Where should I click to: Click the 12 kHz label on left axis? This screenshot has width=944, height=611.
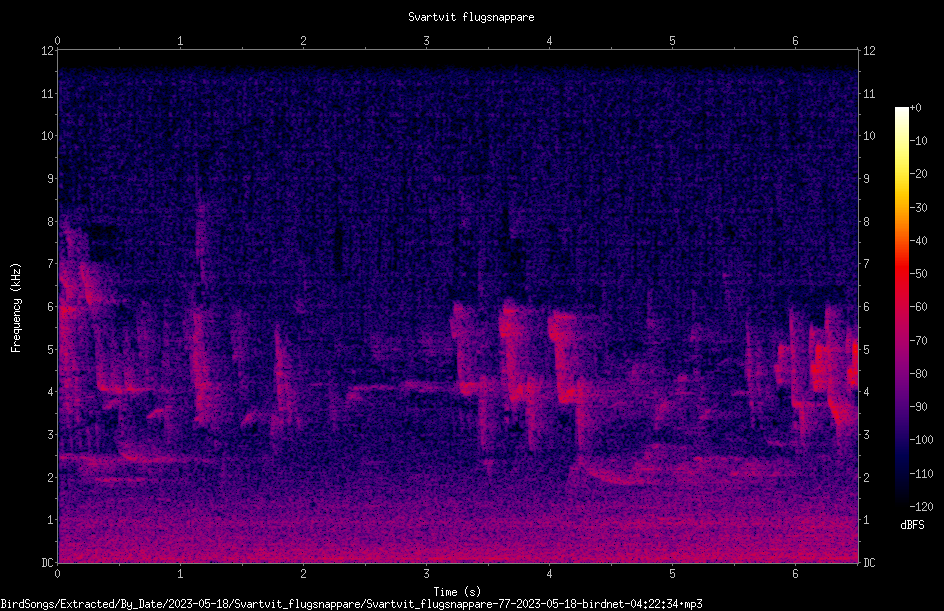point(48,51)
